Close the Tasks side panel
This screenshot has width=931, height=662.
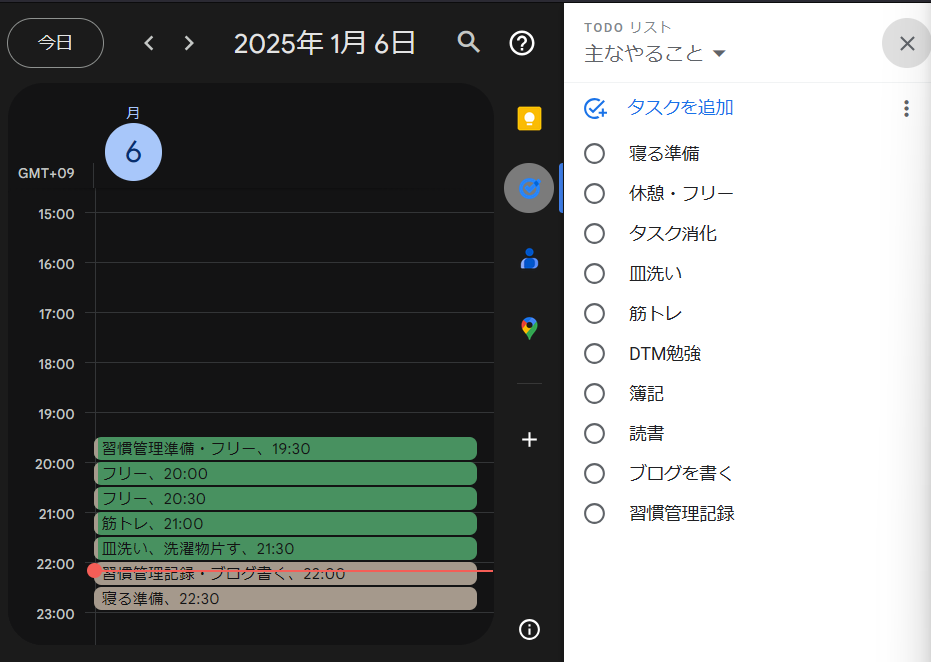pos(906,43)
